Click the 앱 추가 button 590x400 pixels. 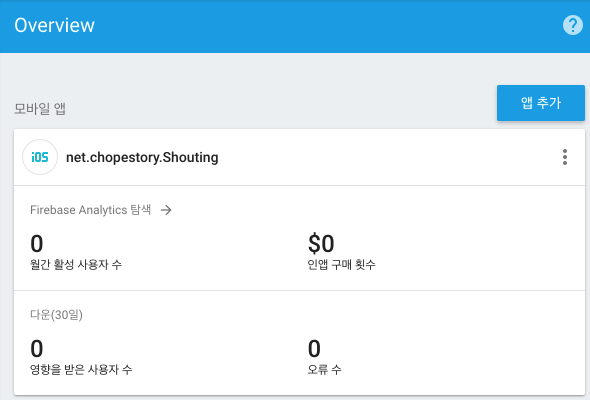tap(541, 103)
